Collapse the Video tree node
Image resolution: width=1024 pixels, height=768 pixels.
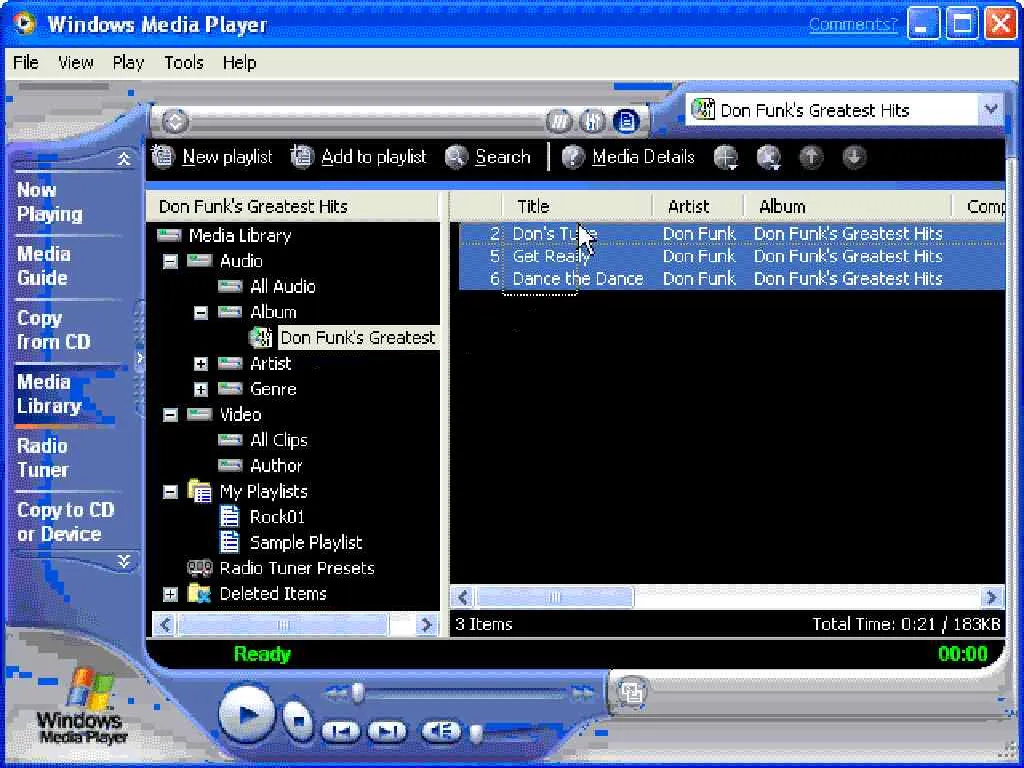coord(170,415)
